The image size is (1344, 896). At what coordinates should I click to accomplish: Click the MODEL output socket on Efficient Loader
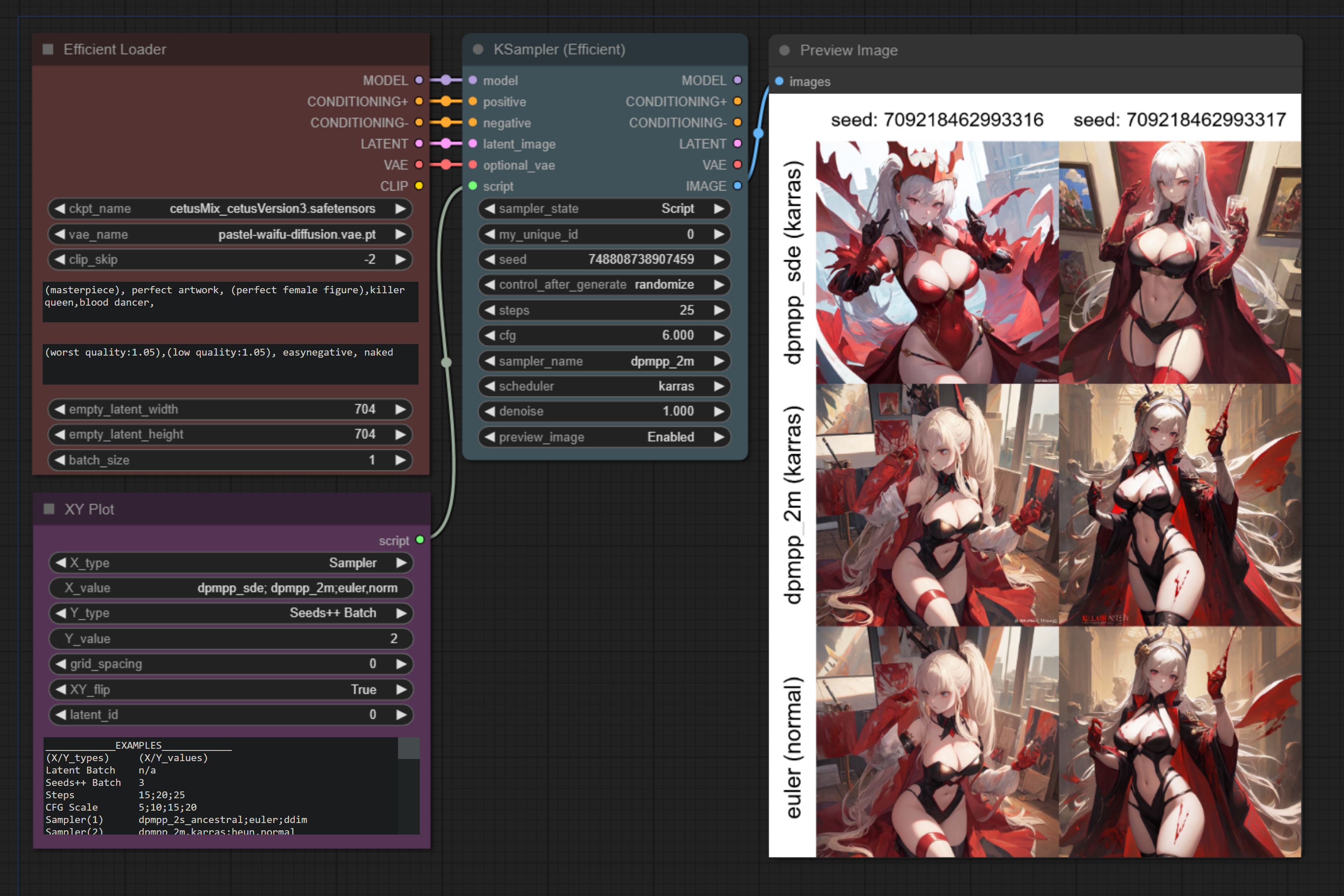(x=419, y=80)
